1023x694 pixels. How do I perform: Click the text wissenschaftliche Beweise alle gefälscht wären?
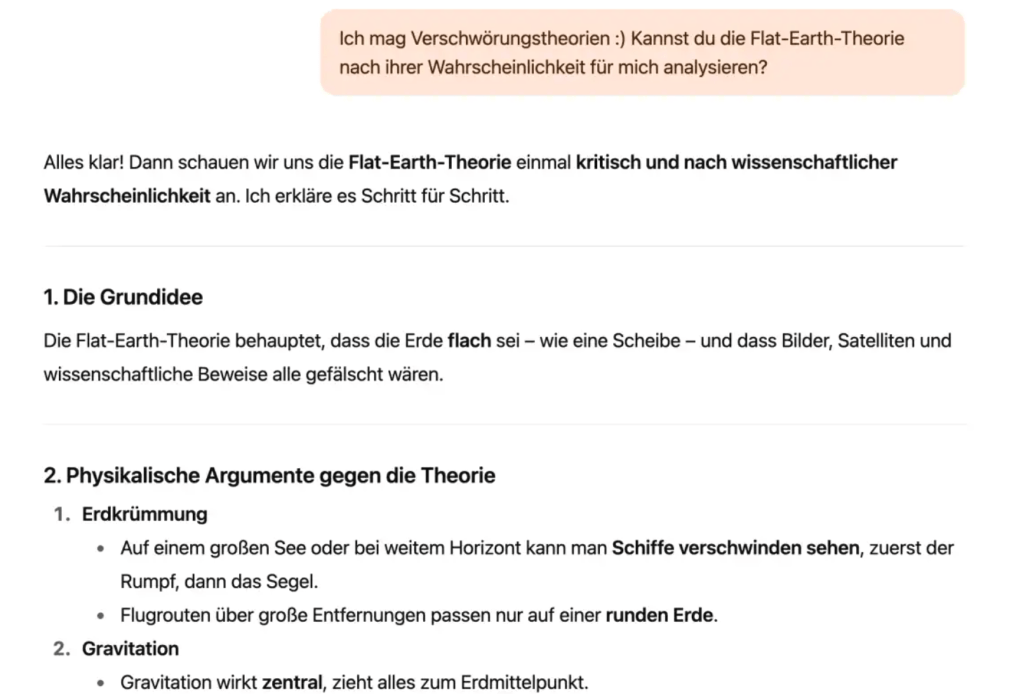tap(243, 374)
